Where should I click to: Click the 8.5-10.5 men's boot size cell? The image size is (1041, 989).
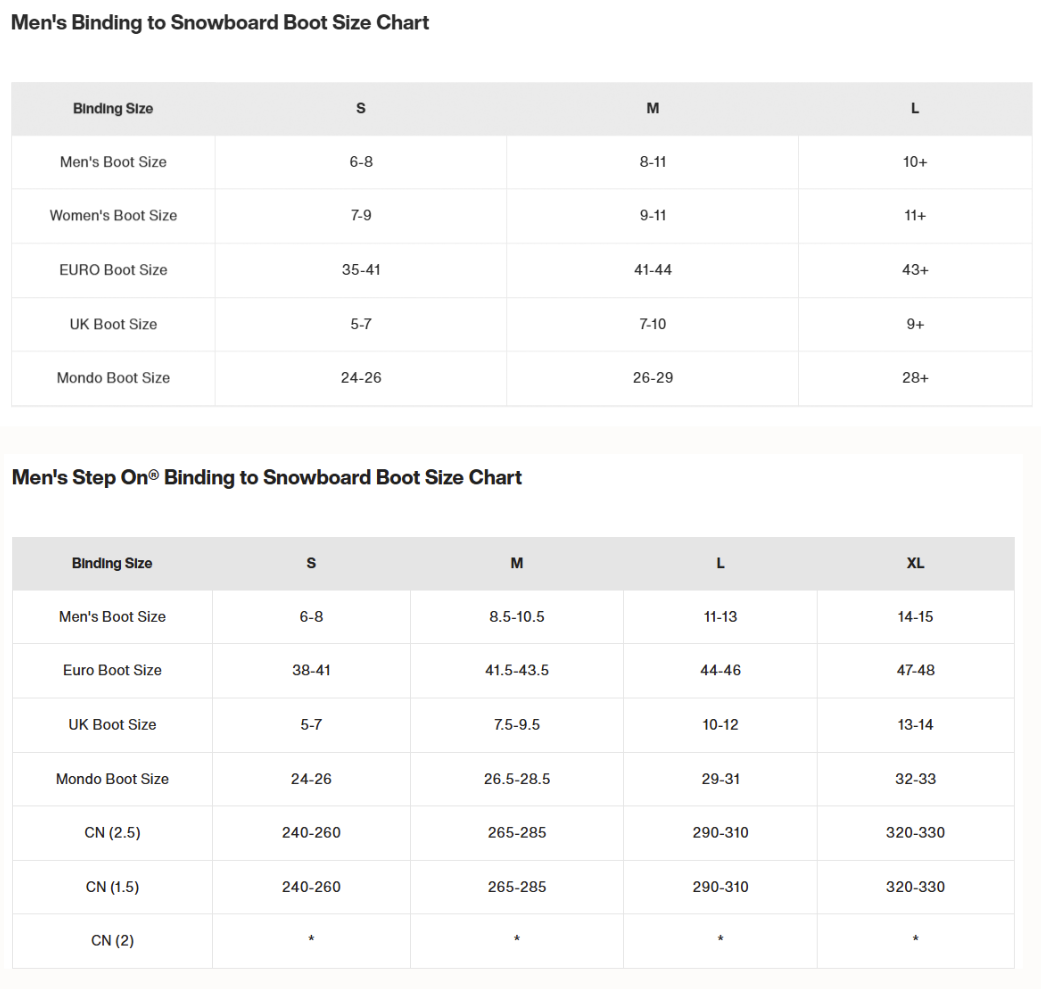517,617
